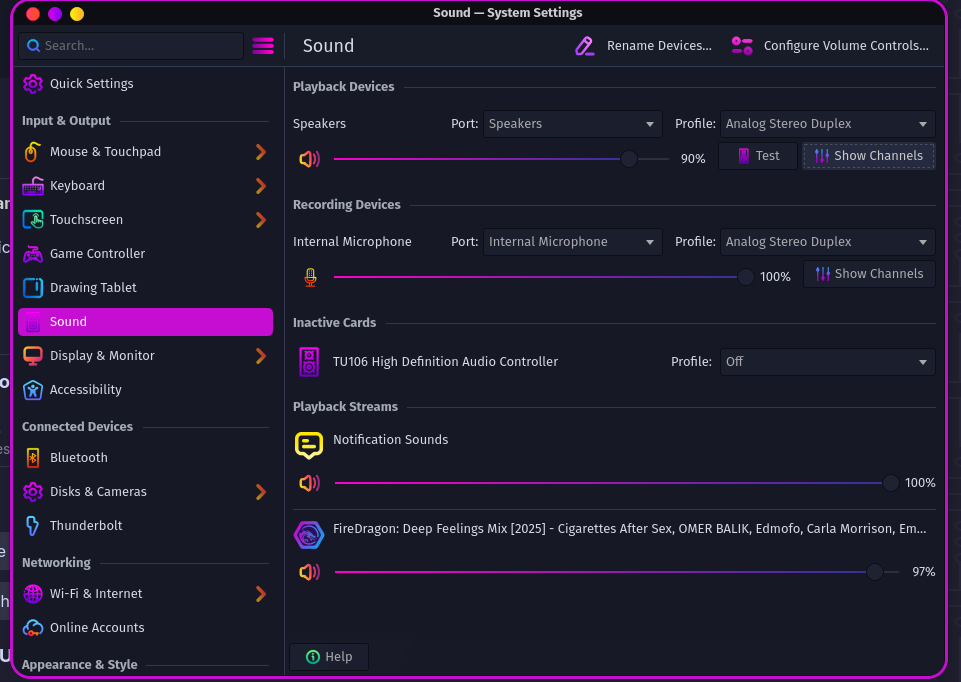This screenshot has width=961, height=682.
Task: Click the hamburger menu icon beside search
Action: pyautogui.click(x=263, y=46)
